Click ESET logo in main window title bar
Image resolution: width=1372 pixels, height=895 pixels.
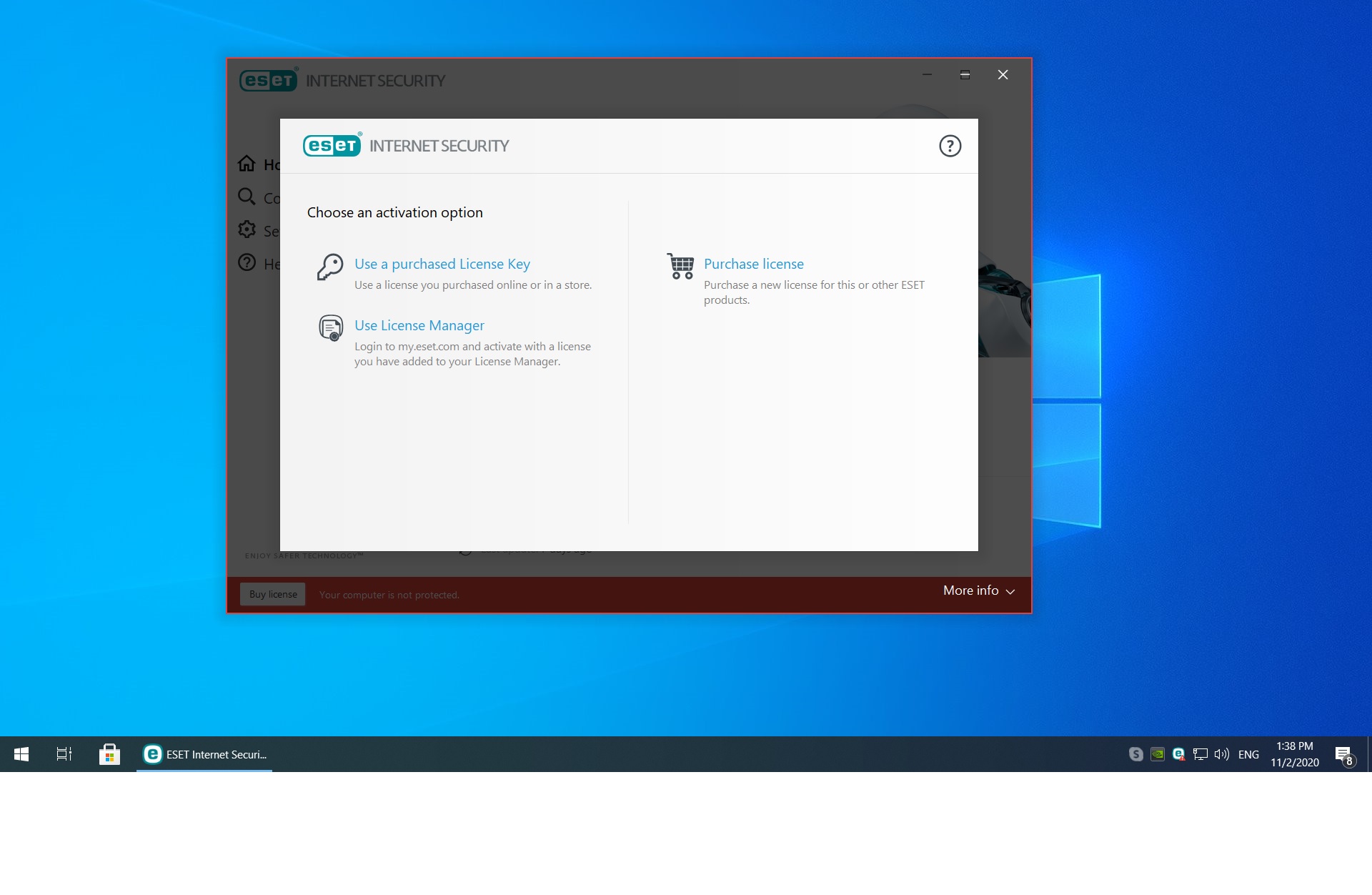point(269,80)
